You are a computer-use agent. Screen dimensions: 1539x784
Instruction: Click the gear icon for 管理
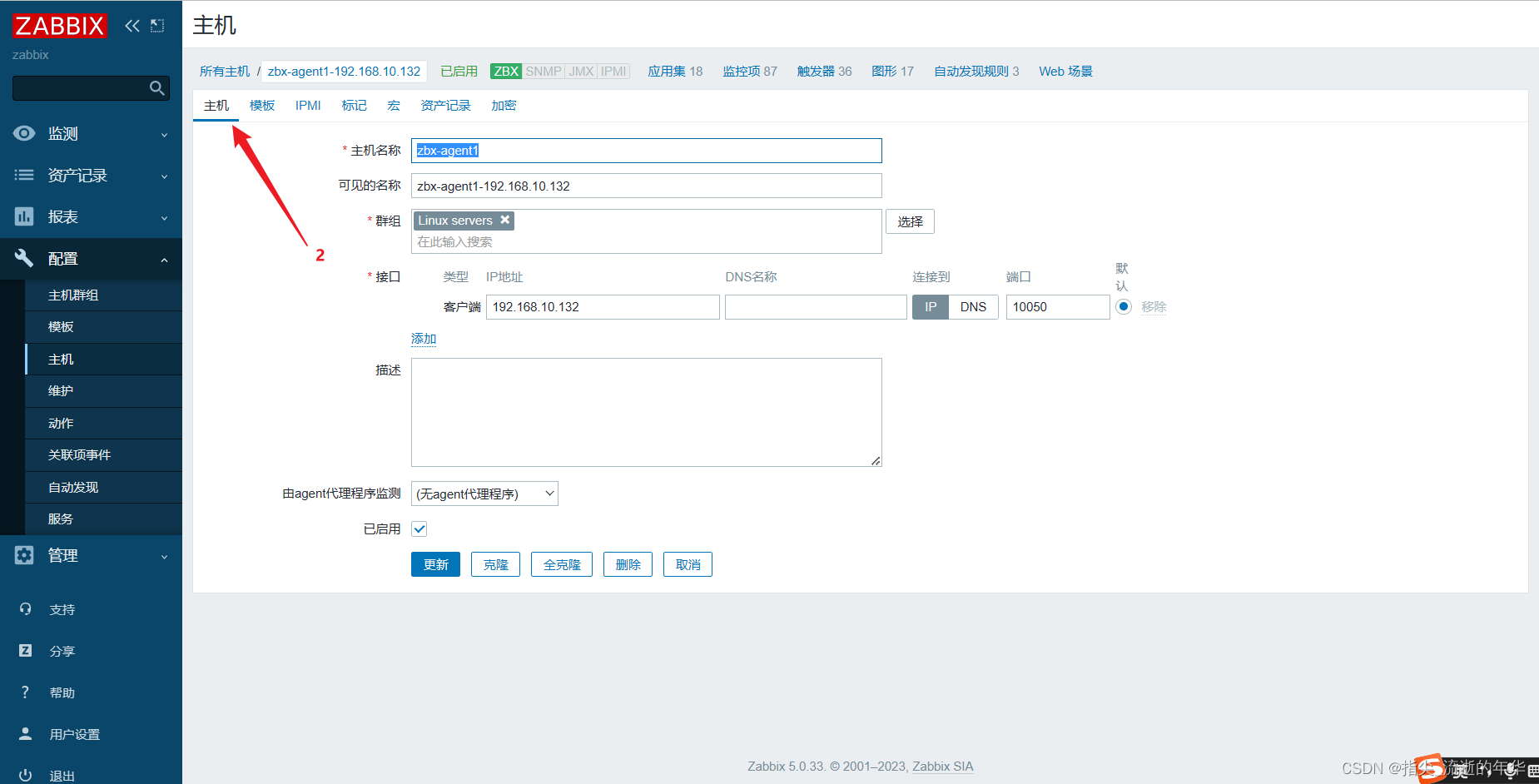tap(24, 555)
